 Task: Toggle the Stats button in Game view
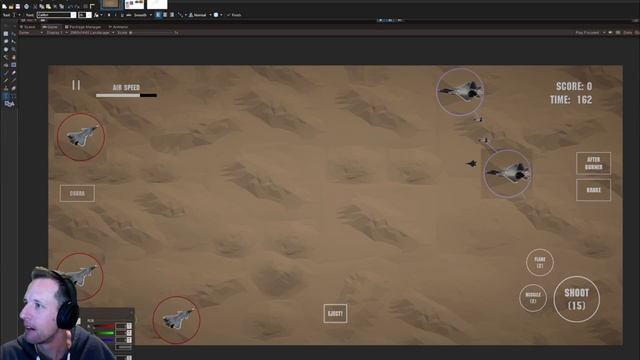[x=627, y=33]
